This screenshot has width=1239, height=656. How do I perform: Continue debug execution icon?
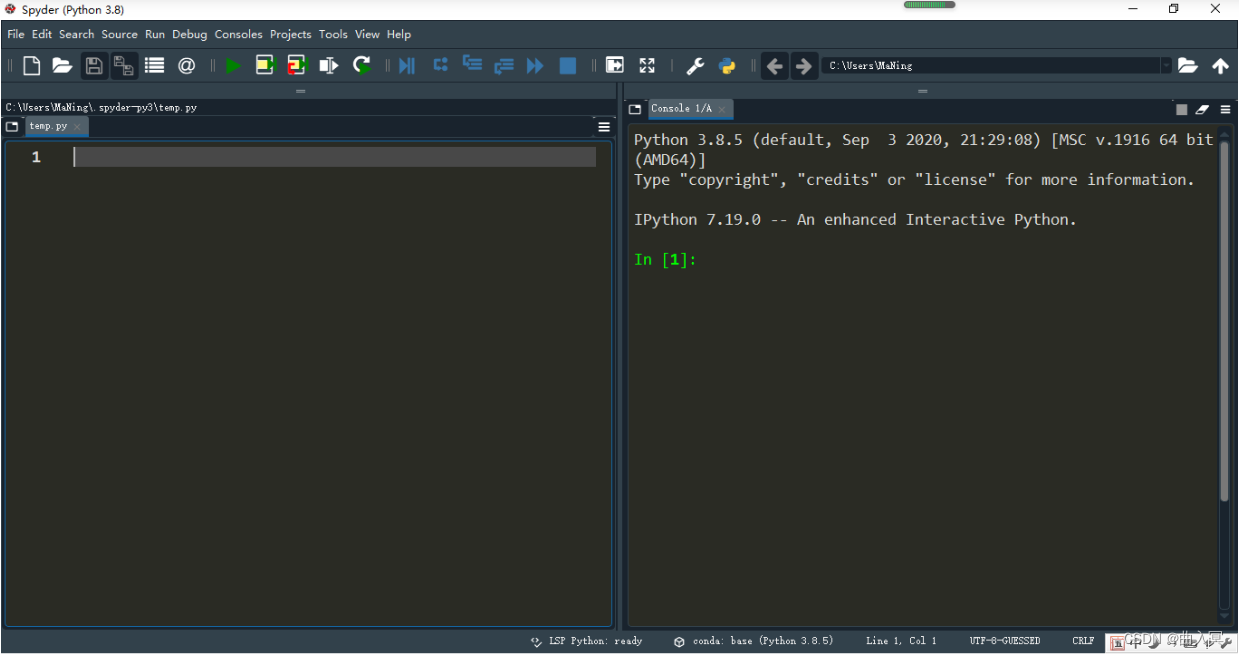535,66
